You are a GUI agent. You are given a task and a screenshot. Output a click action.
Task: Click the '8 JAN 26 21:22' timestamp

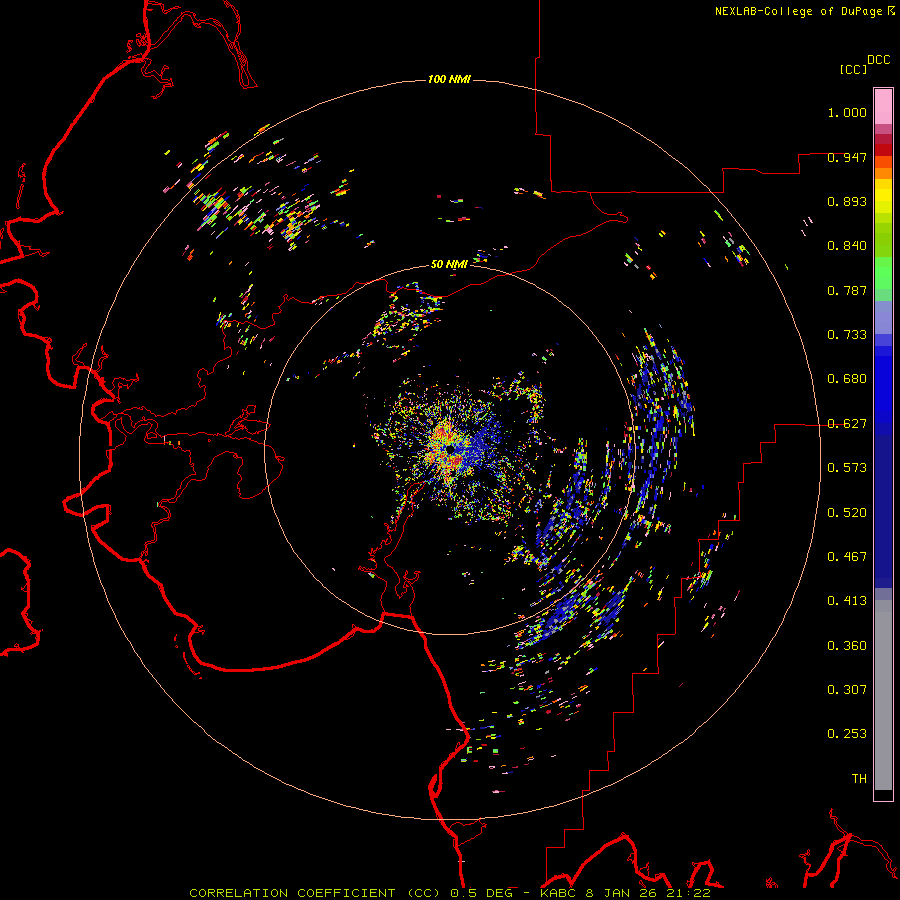pos(648,893)
